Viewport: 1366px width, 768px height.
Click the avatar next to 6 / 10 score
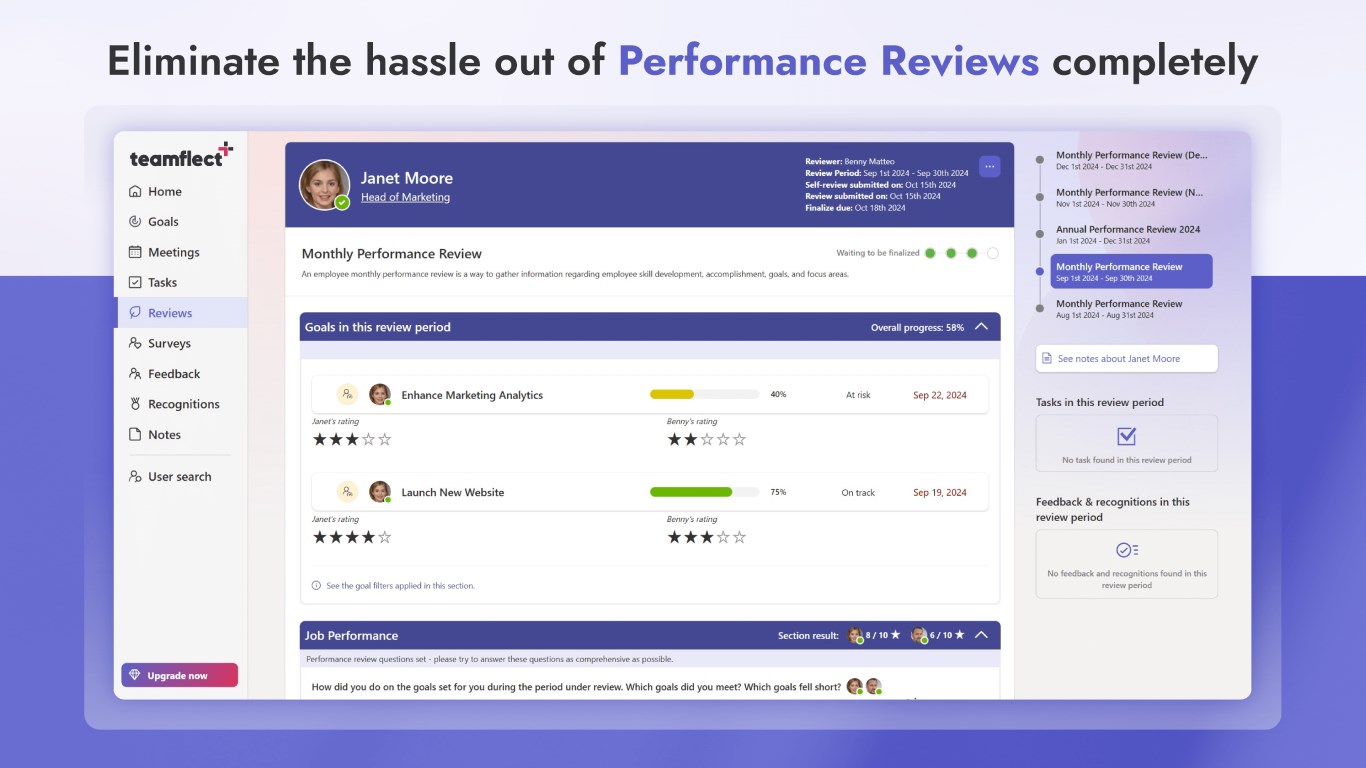pyautogui.click(x=918, y=635)
